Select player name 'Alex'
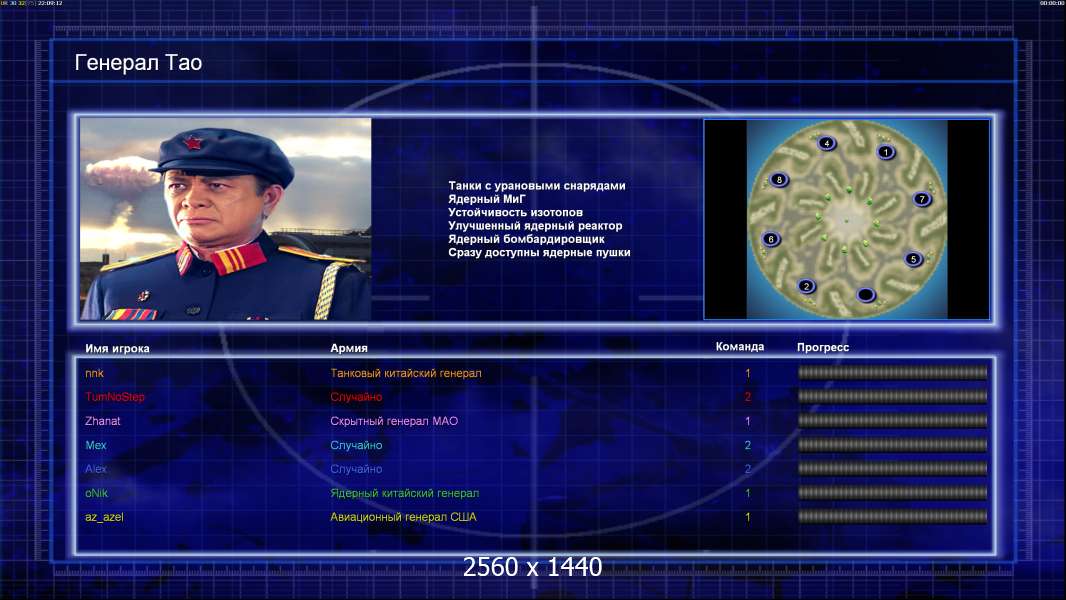Screen dimensions: 1066x600 coord(96,469)
